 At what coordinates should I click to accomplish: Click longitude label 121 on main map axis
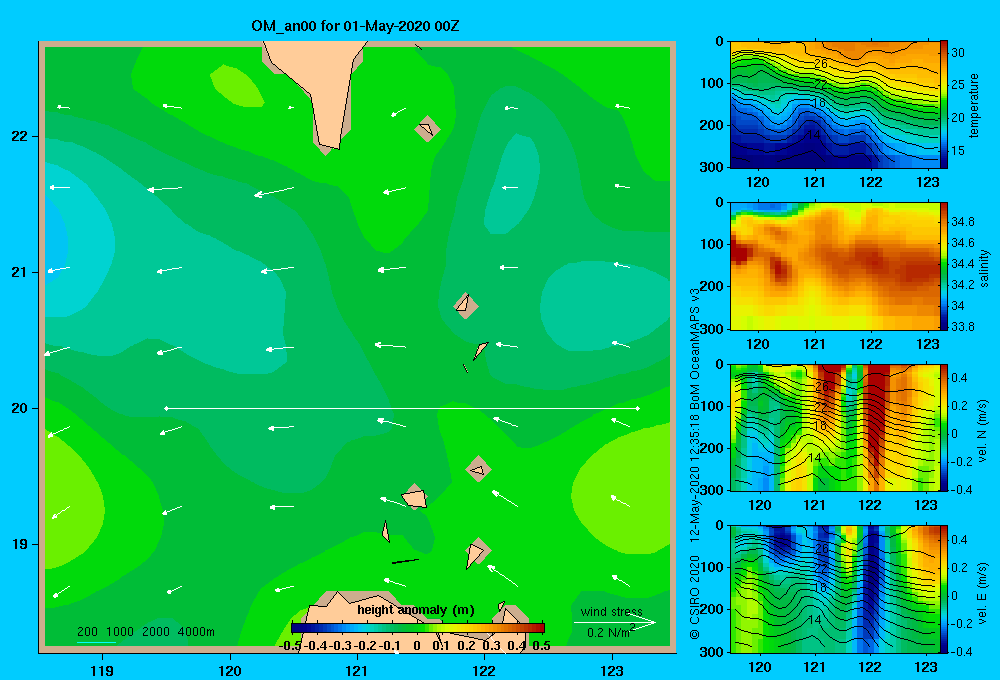tap(357, 670)
